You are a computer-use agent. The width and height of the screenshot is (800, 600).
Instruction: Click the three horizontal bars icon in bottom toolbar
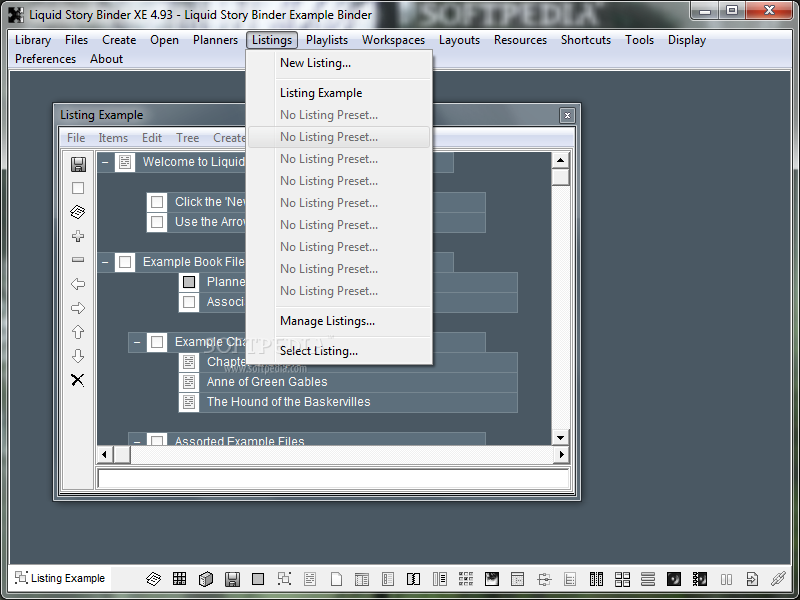pyautogui.click(x=648, y=579)
